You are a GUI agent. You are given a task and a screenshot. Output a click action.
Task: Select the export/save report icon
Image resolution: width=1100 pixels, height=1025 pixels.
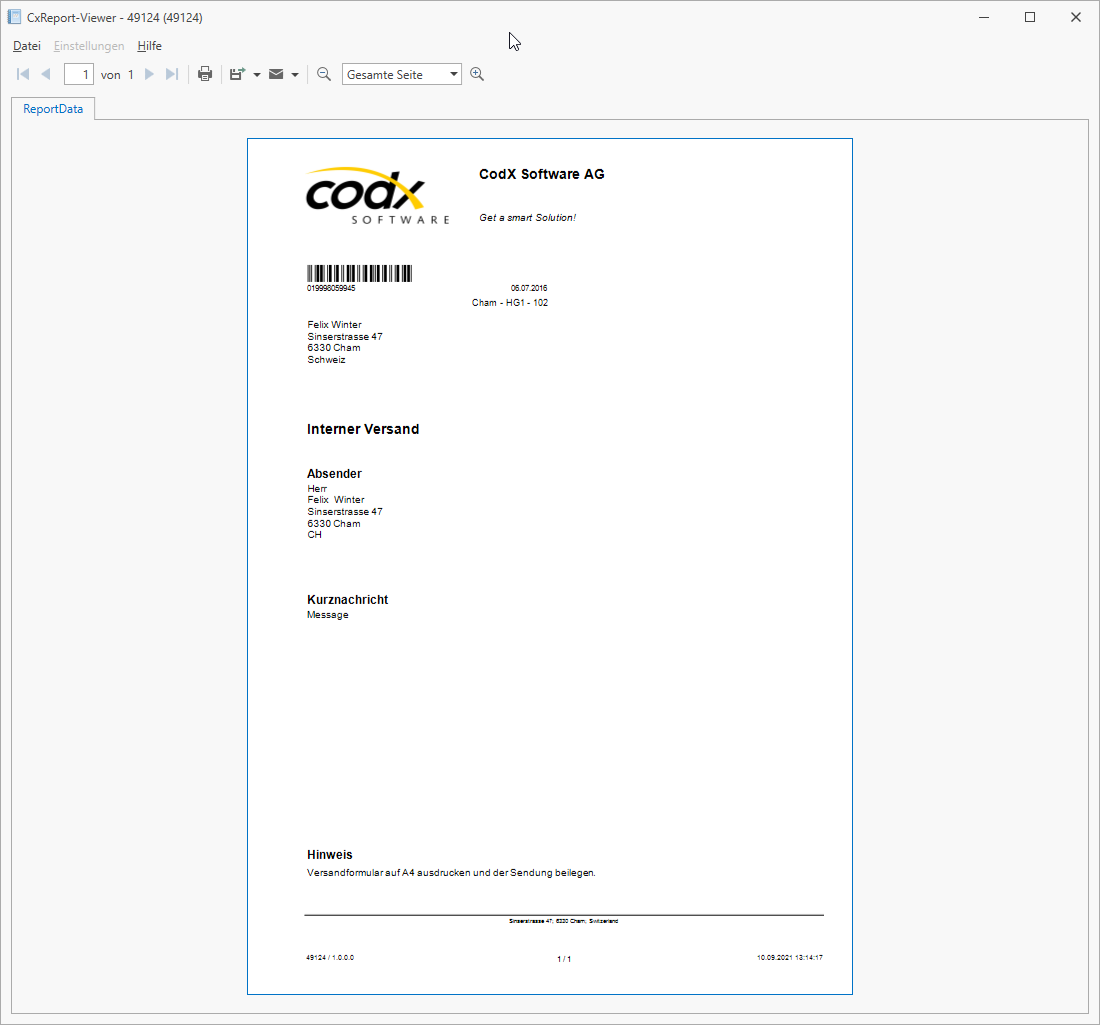(x=237, y=73)
